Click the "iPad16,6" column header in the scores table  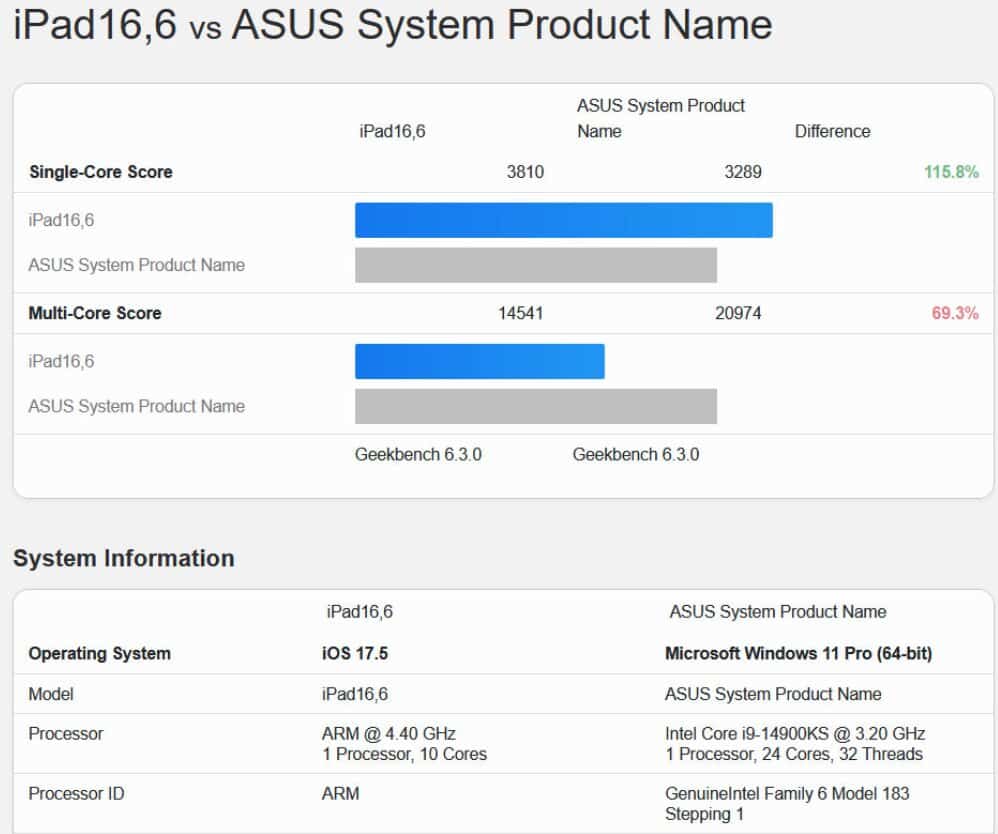tap(393, 131)
